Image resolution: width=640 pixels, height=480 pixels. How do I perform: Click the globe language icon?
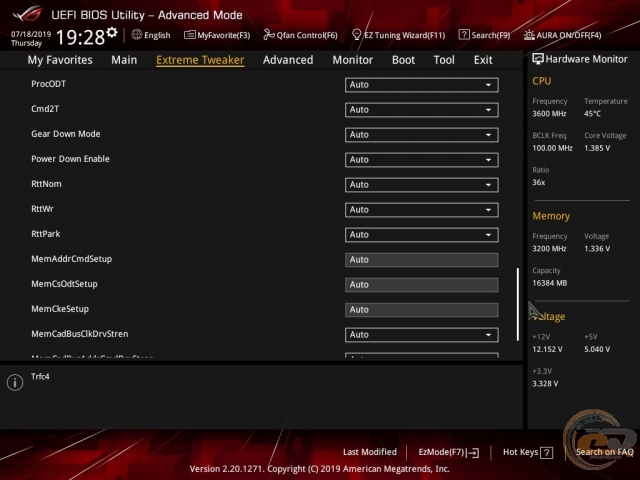click(x=137, y=35)
